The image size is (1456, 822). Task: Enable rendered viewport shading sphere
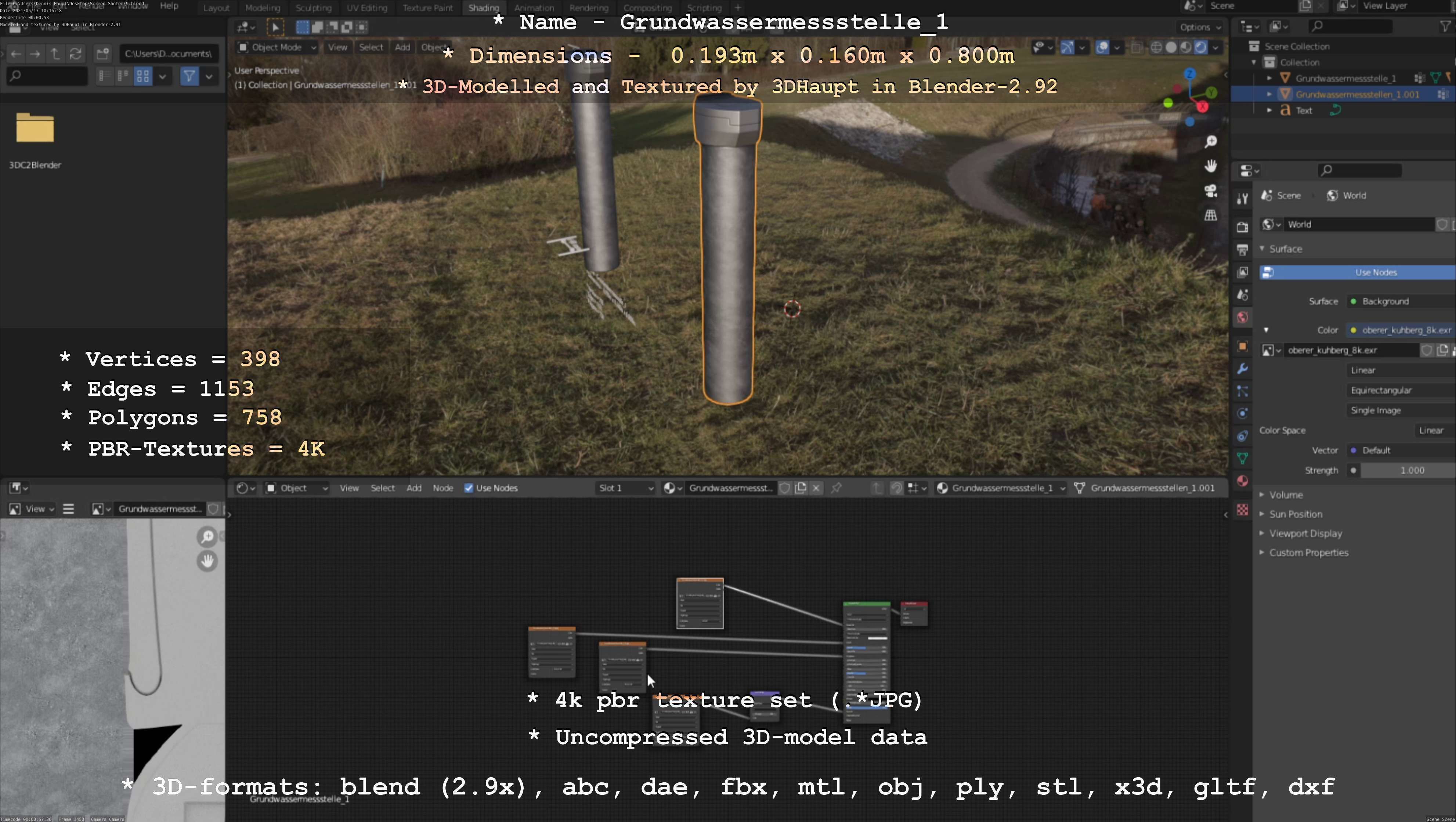1200,47
